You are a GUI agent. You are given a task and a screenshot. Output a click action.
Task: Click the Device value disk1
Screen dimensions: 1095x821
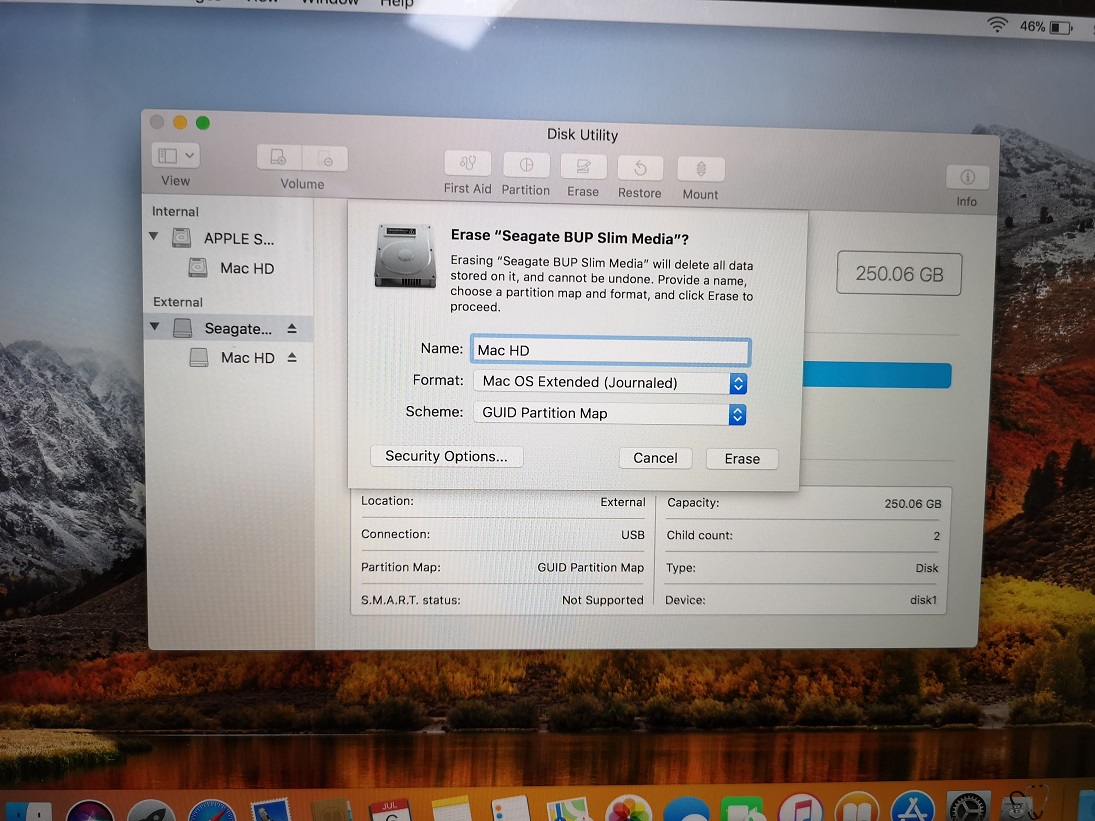pos(923,600)
